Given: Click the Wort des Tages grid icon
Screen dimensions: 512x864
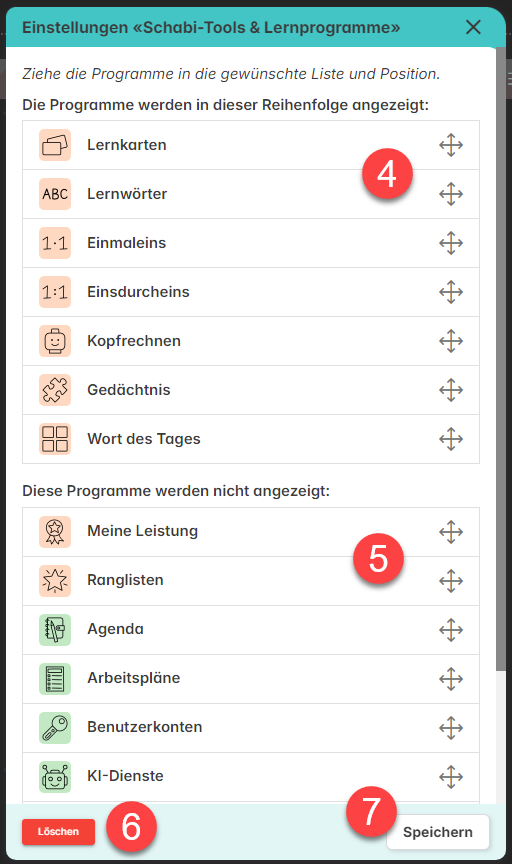Looking at the screenshot, I should [x=55, y=439].
